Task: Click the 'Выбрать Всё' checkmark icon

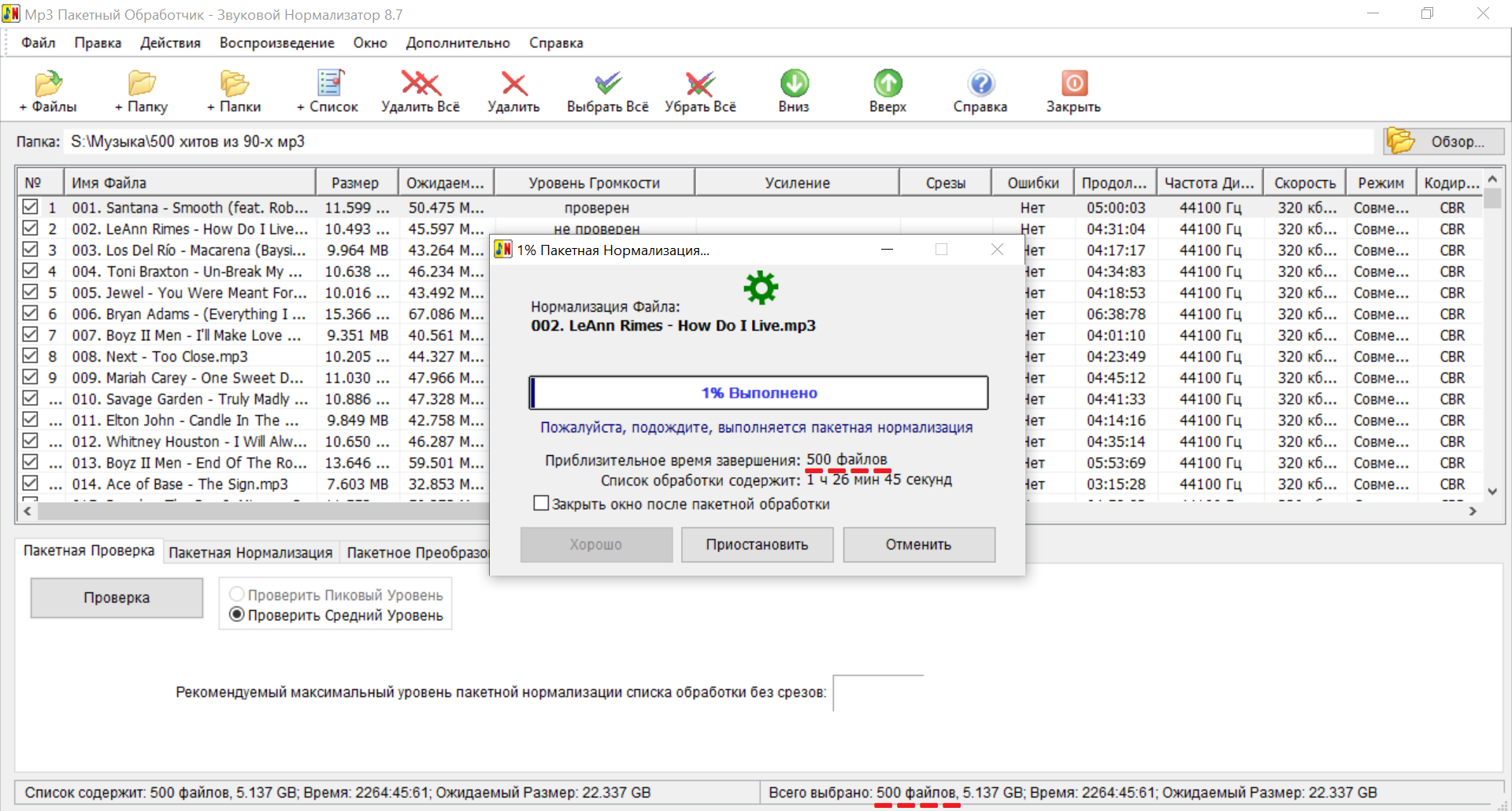Action: 608,83
